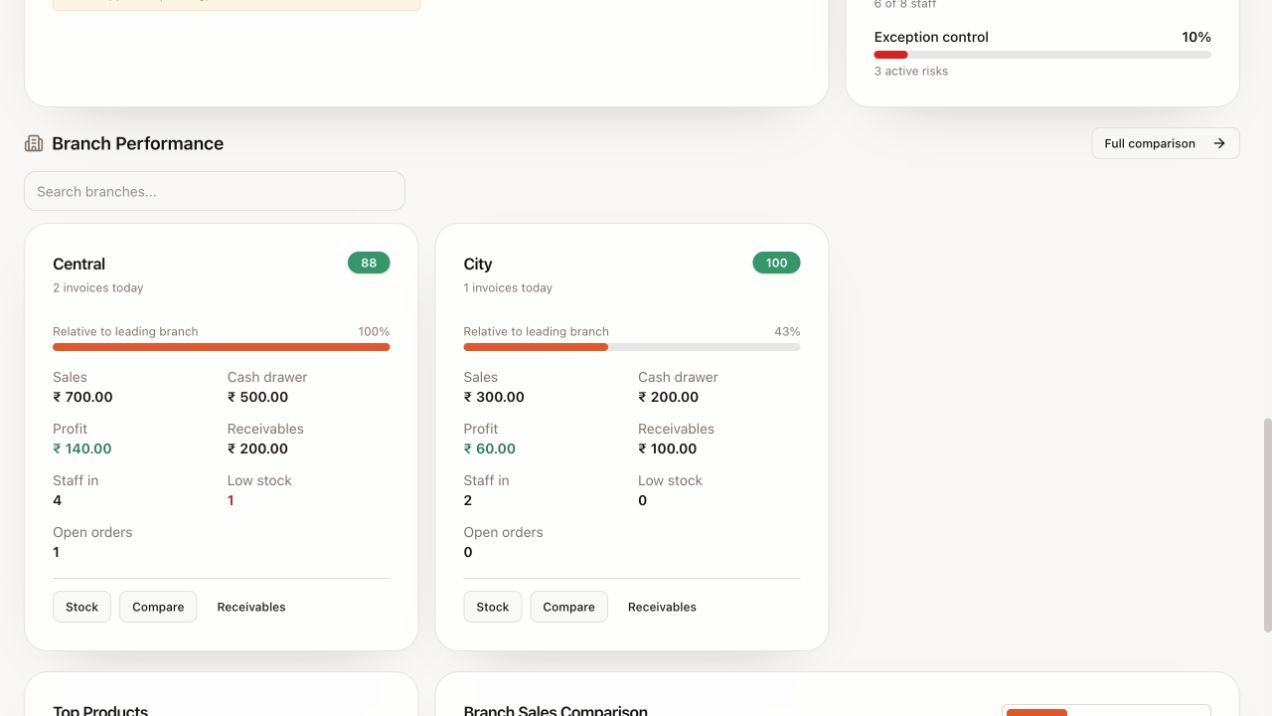The image size is (1272, 716).
Task: Click City profit value ₹ 60.00
Action: click(x=490, y=449)
